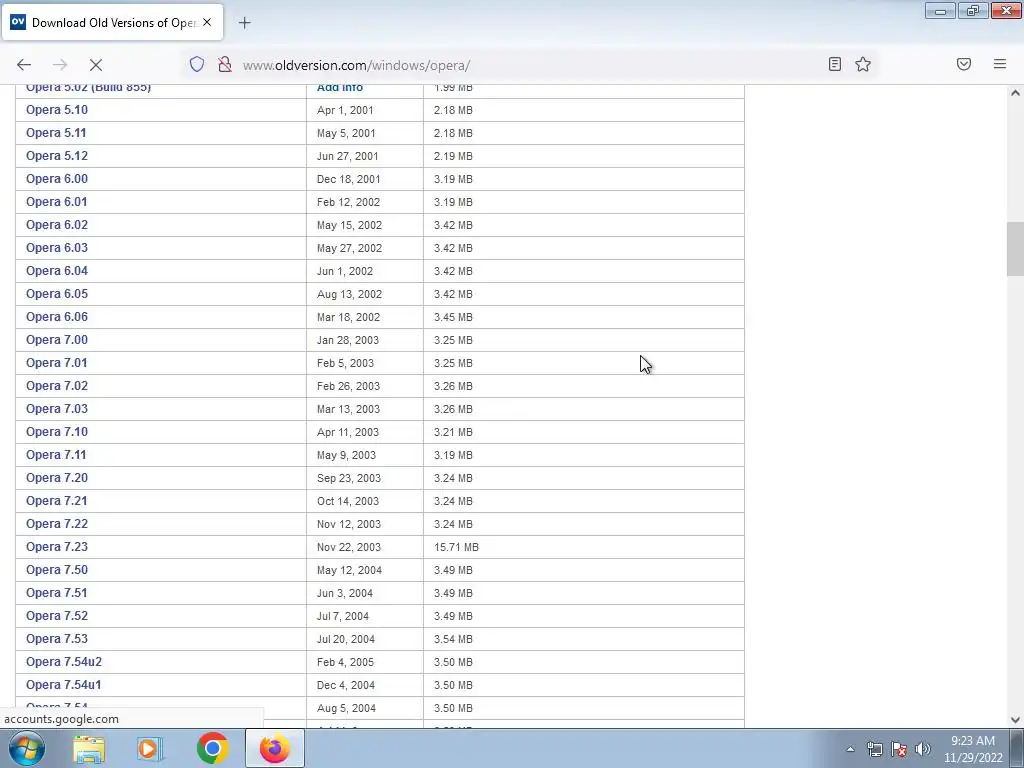Click the Add info link
Viewport: 1024px width, 768px height.
pos(340,88)
